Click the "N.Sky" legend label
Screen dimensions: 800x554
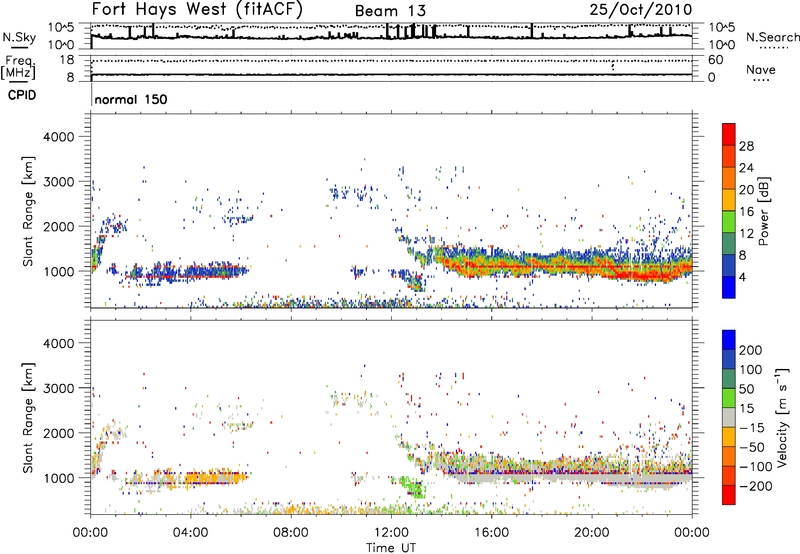tap(19, 37)
